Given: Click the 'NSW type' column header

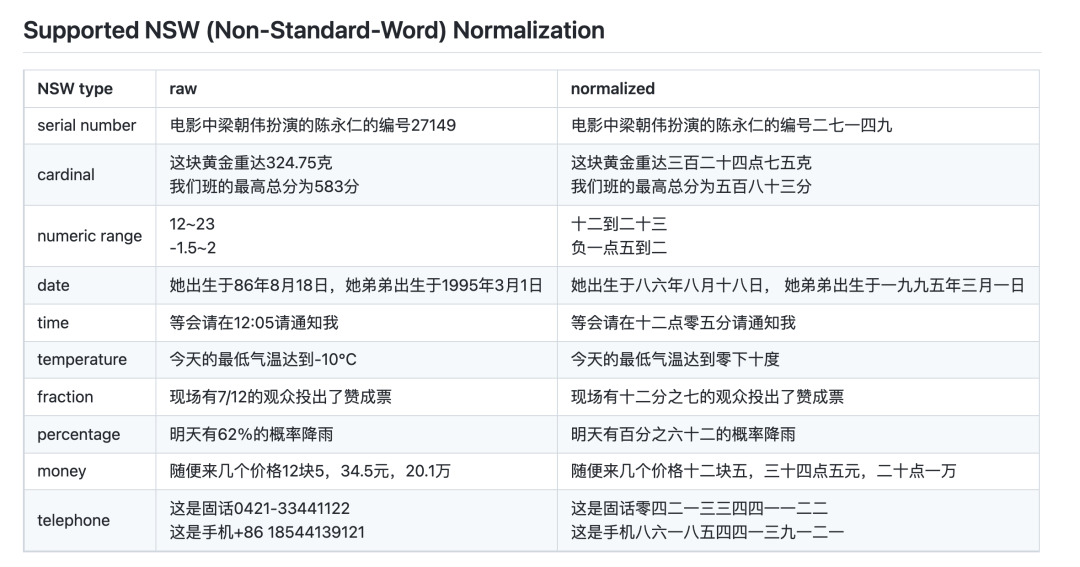Looking at the screenshot, I should point(75,89).
